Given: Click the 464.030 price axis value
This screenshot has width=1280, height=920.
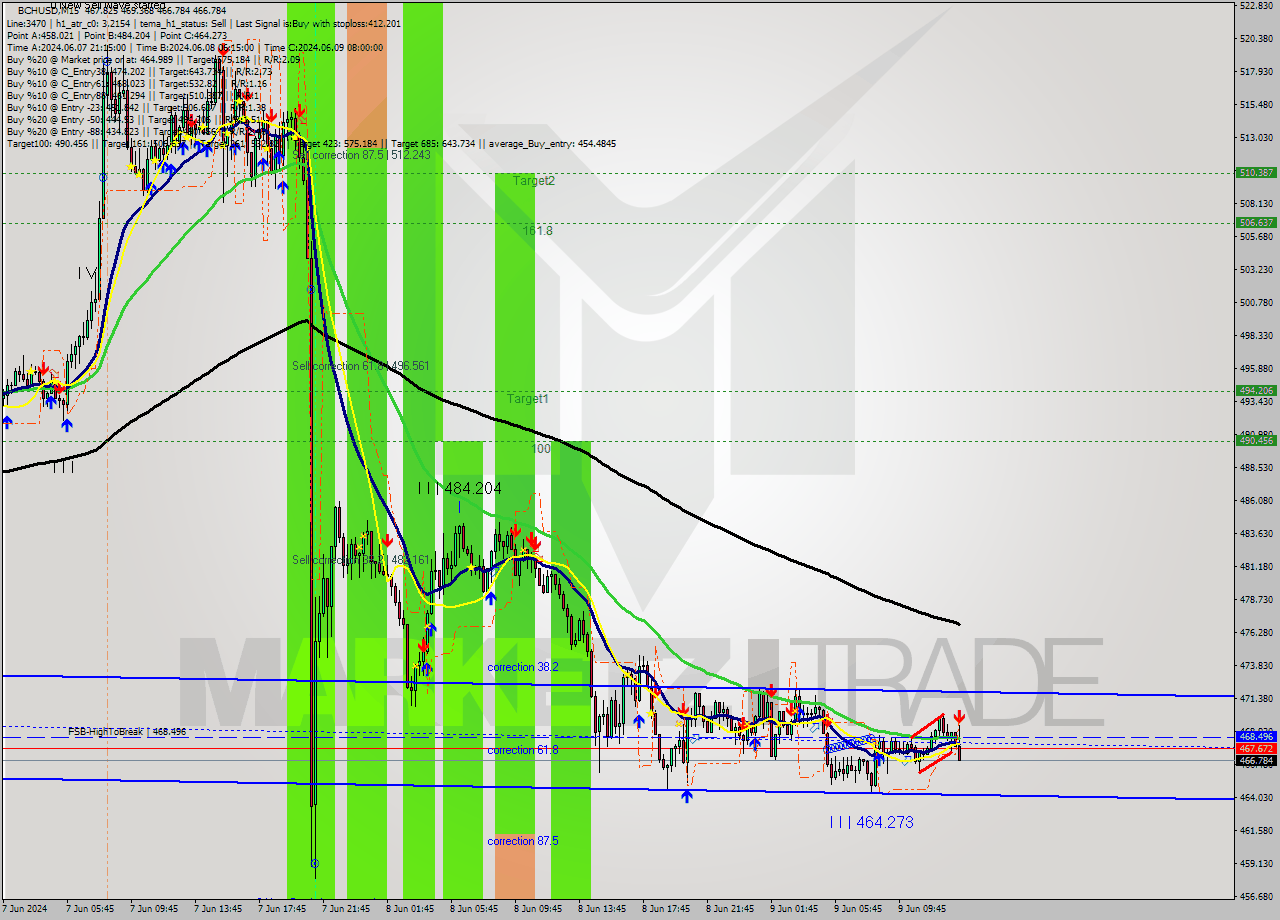Looking at the screenshot, I should click(1255, 797).
